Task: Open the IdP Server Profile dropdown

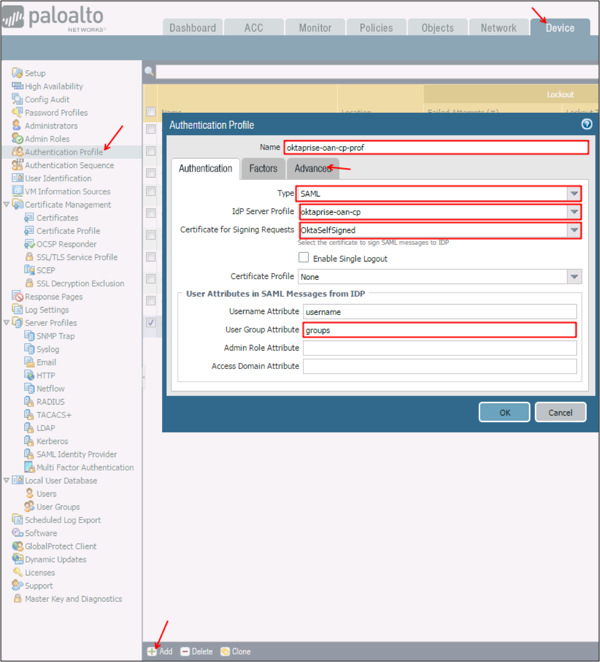Action: [573, 212]
